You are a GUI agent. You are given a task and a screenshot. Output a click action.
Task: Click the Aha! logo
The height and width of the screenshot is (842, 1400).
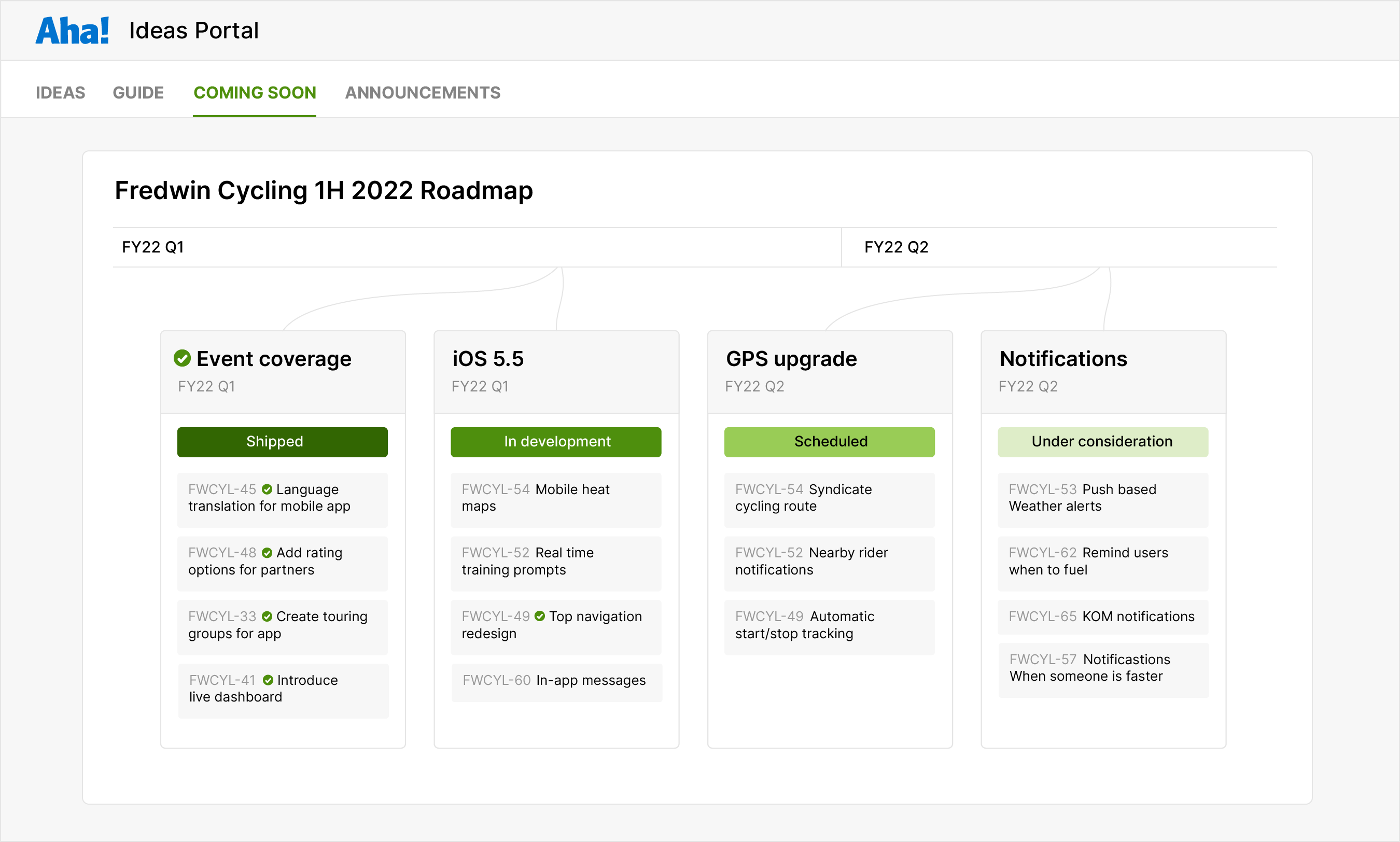(x=72, y=30)
